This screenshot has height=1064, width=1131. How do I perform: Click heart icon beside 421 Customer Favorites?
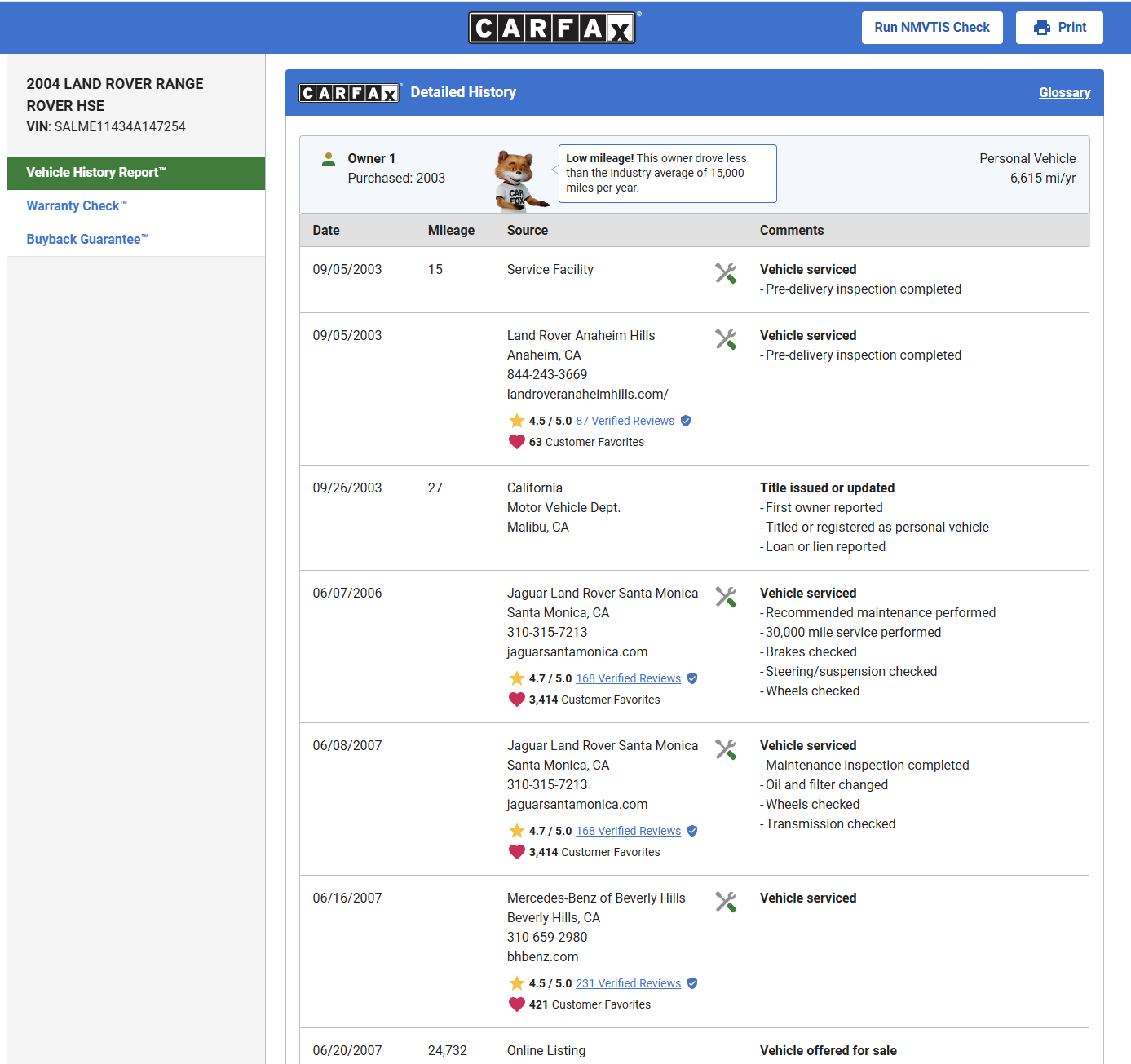pyautogui.click(x=516, y=1004)
